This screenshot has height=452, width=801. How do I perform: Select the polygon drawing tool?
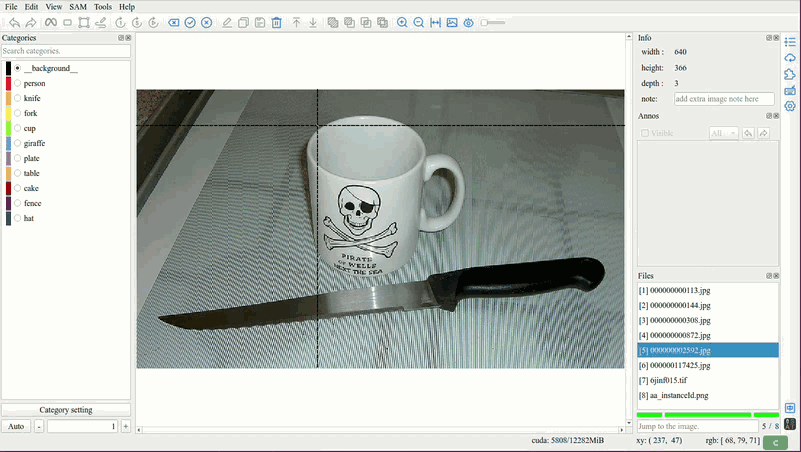[x=84, y=22]
